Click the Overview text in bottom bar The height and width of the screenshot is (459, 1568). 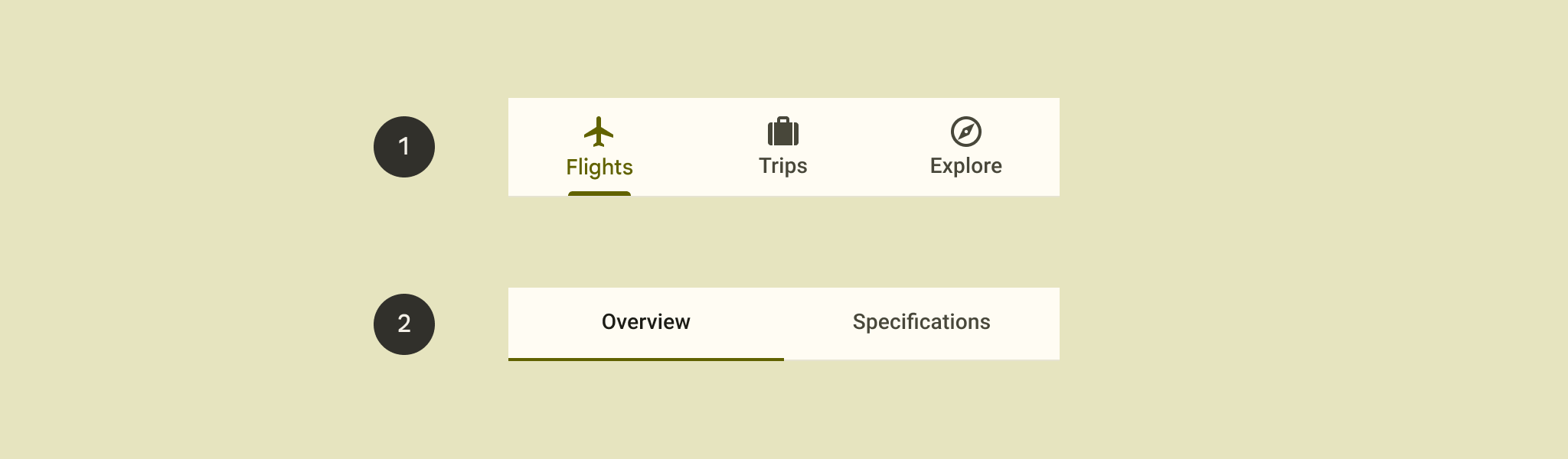[x=645, y=323]
